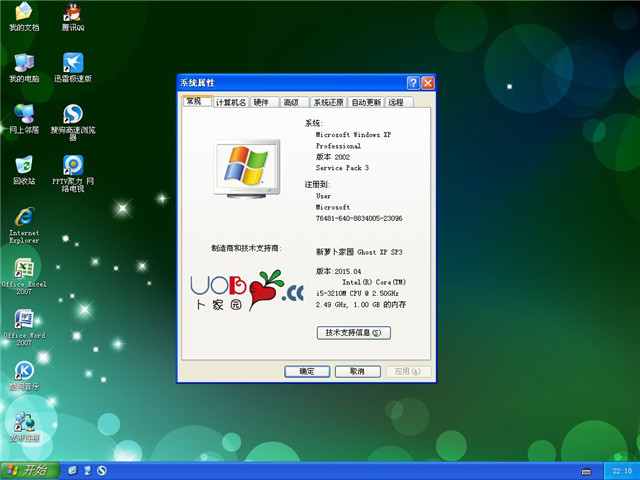Click the help question mark in 系统属性
This screenshot has width=640, height=480.
point(413,83)
